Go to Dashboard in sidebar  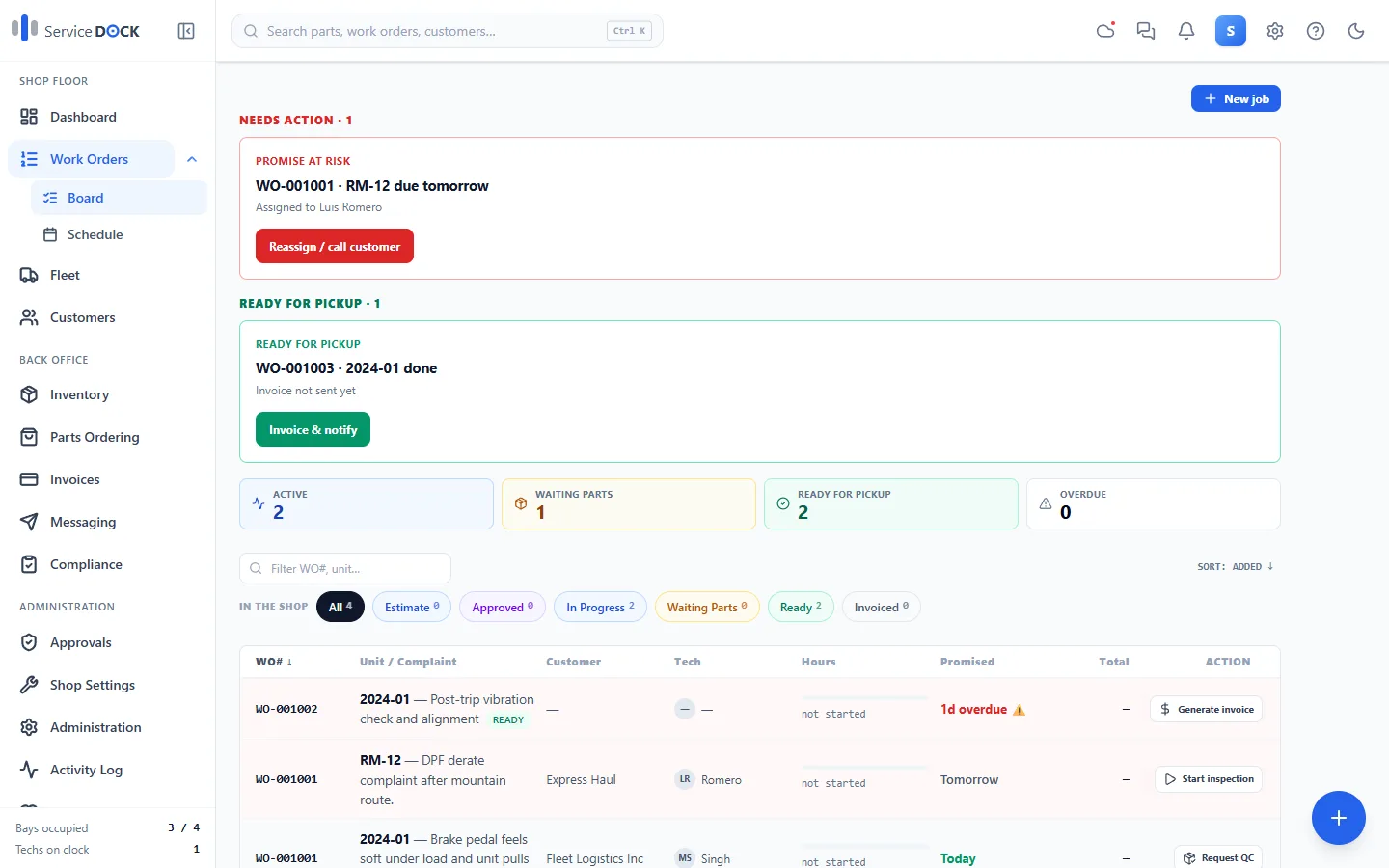[x=107, y=117]
